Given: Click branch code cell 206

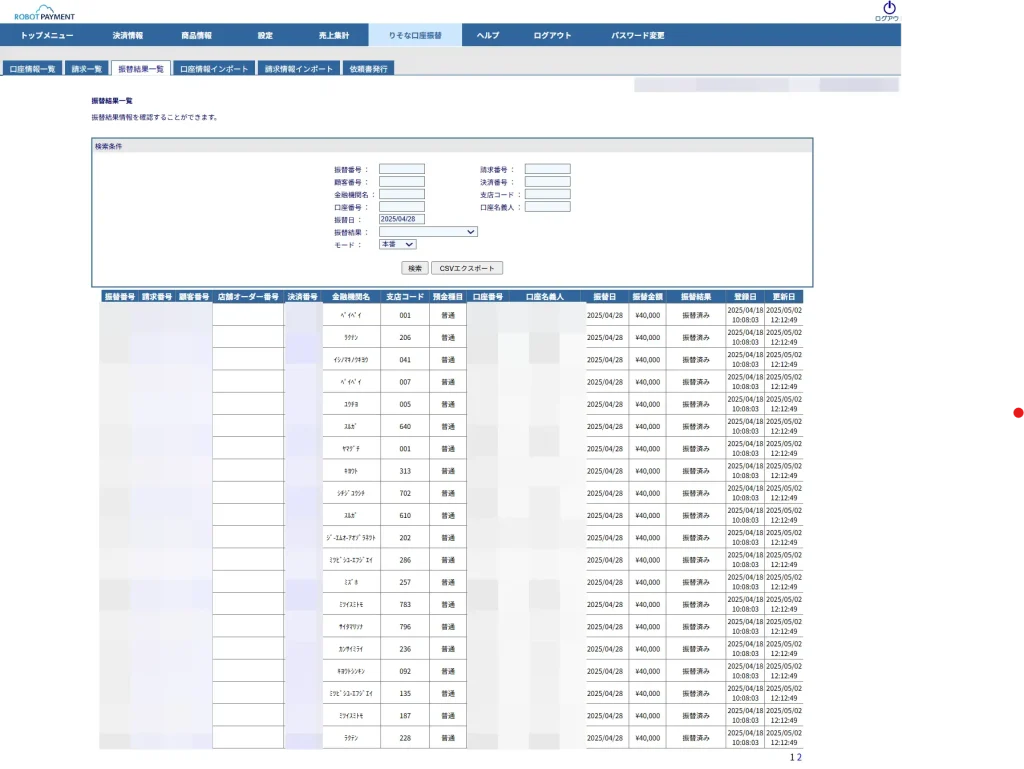Looking at the screenshot, I should click(406, 337).
